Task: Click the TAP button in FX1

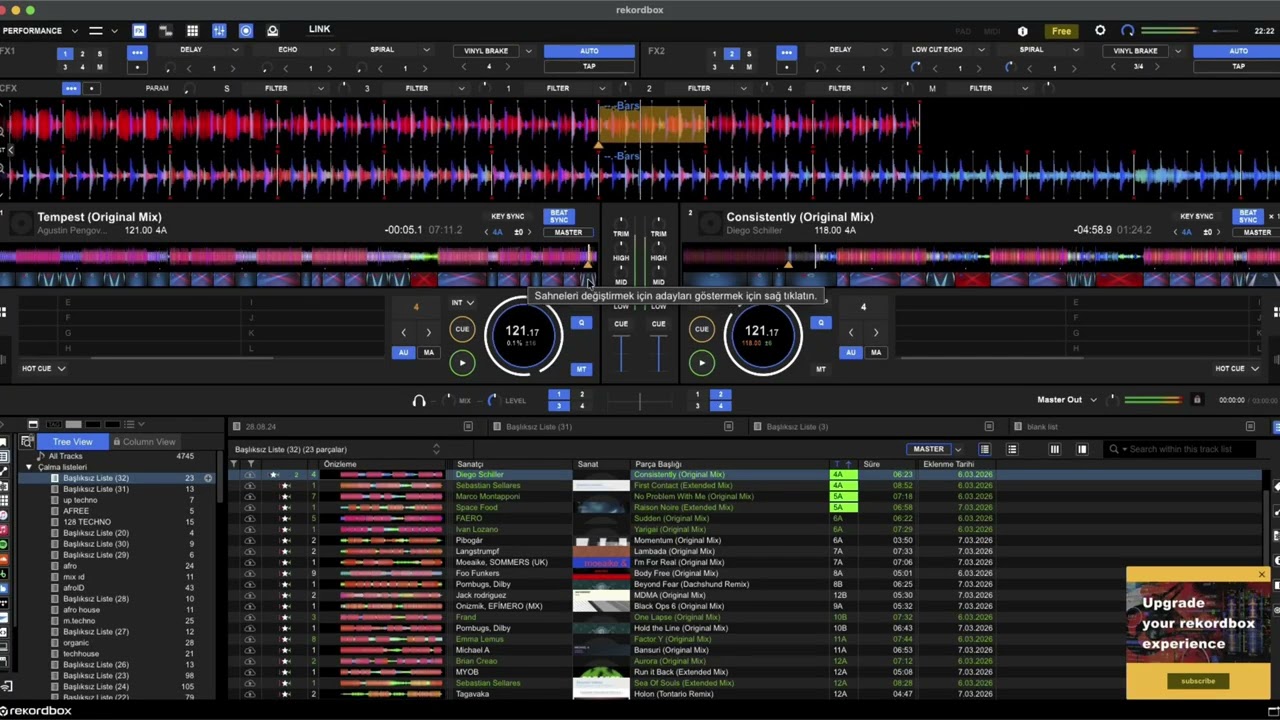Action: (x=589, y=67)
